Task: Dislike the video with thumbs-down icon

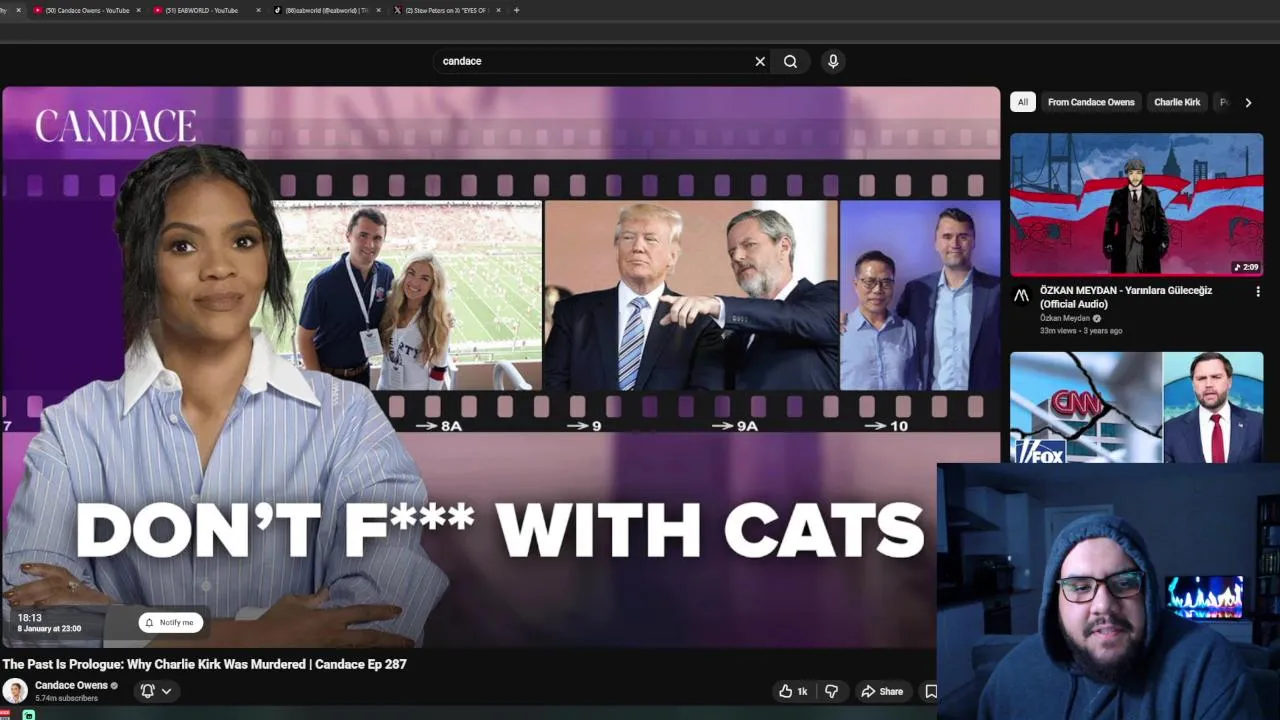Action: pos(831,691)
